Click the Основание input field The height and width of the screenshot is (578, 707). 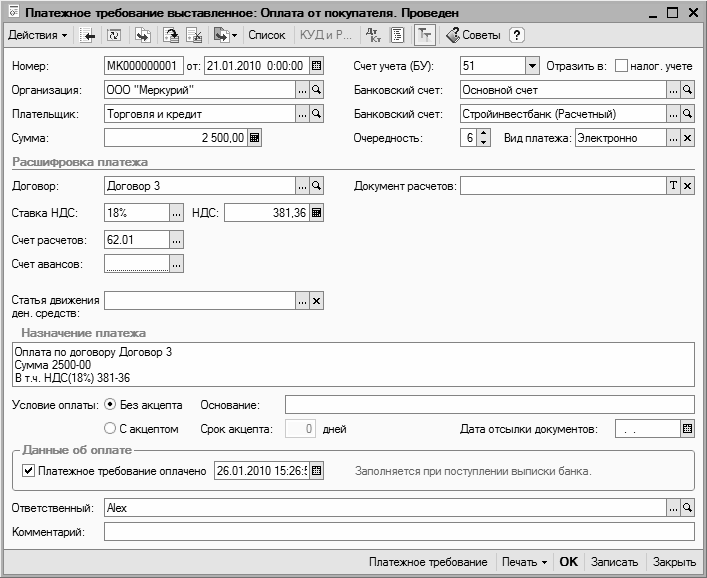[x=490, y=404]
